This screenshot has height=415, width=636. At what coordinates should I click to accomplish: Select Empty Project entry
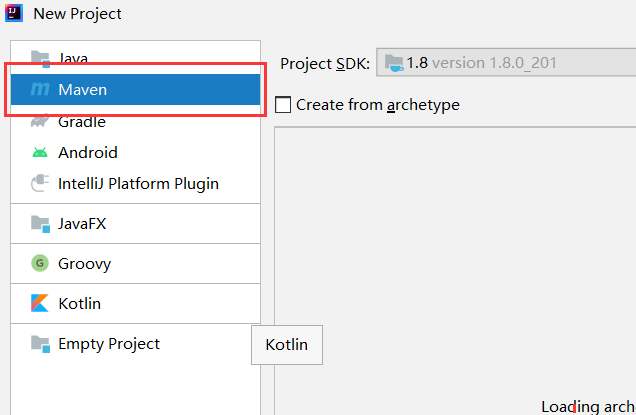135,344
